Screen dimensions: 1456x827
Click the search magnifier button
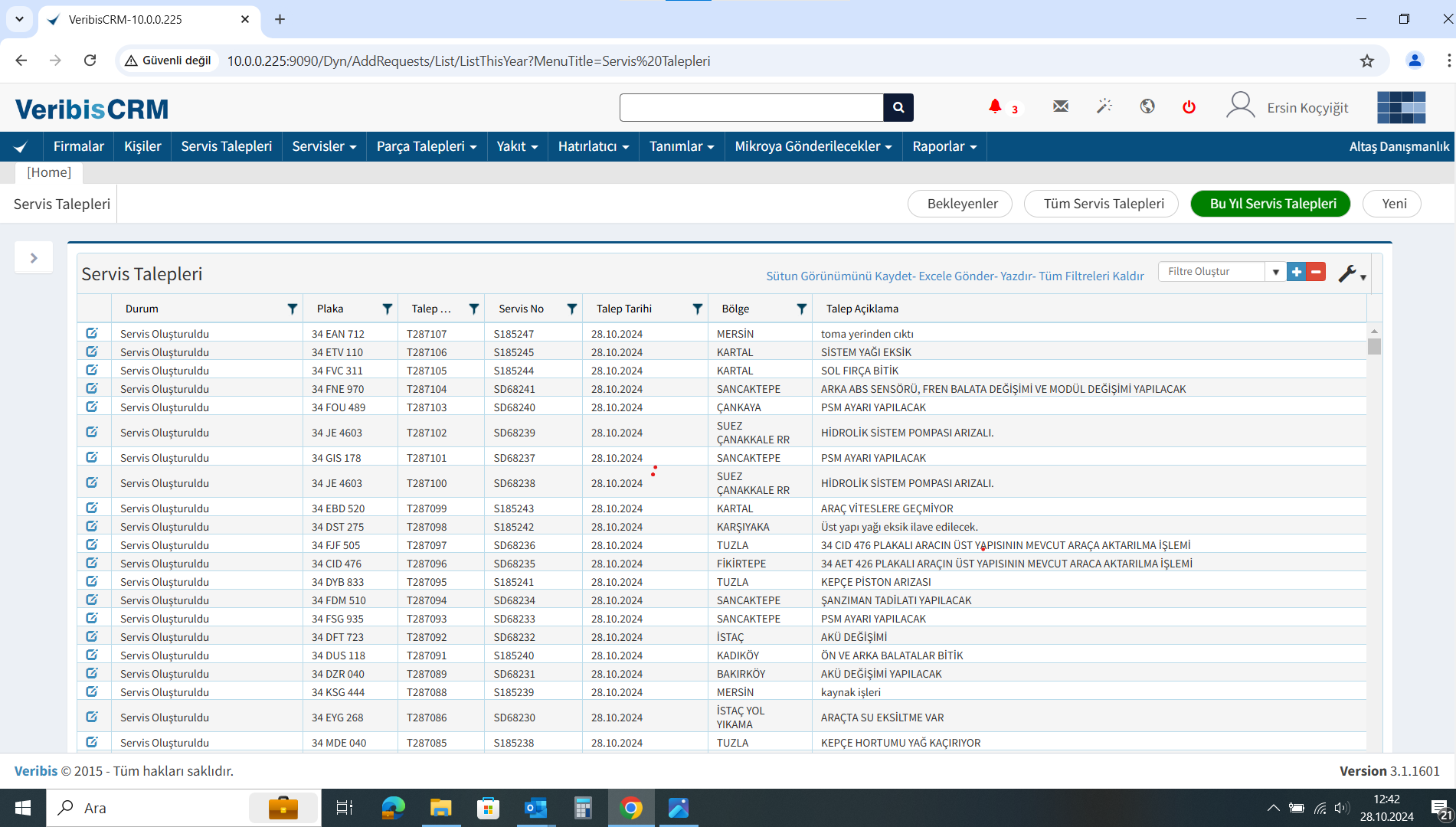(898, 108)
